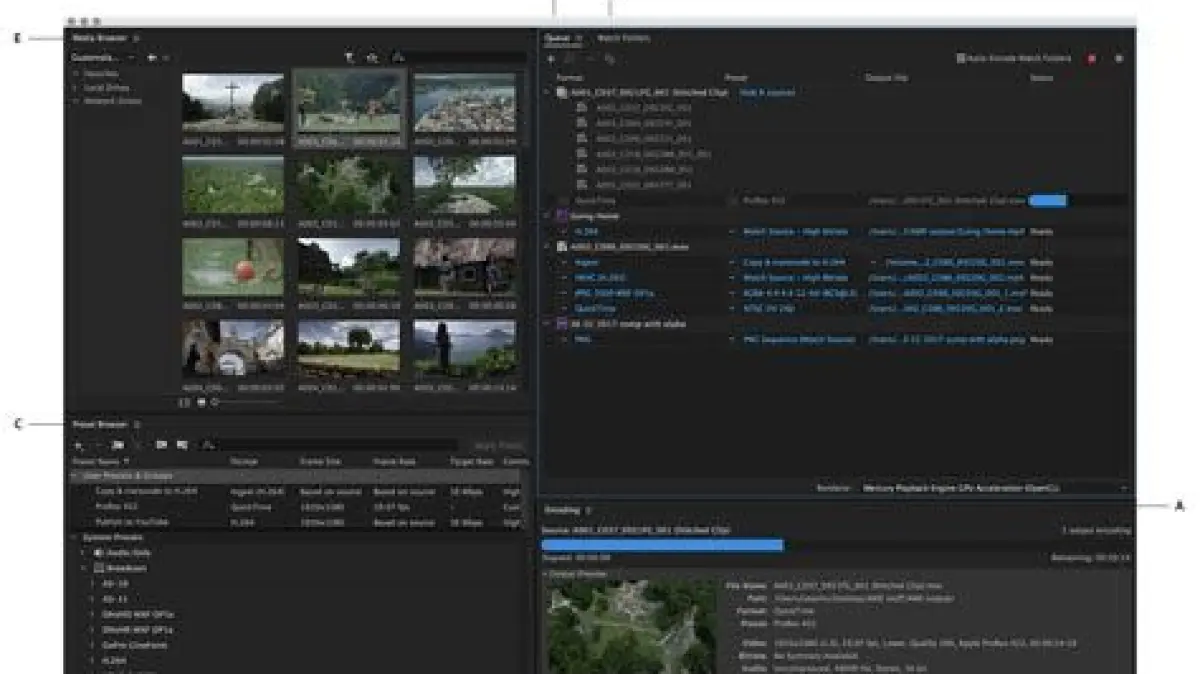Collapse the Output Preview section
Image resolution: width=1200 pixels, height=674 pixels.
point(545,574)
